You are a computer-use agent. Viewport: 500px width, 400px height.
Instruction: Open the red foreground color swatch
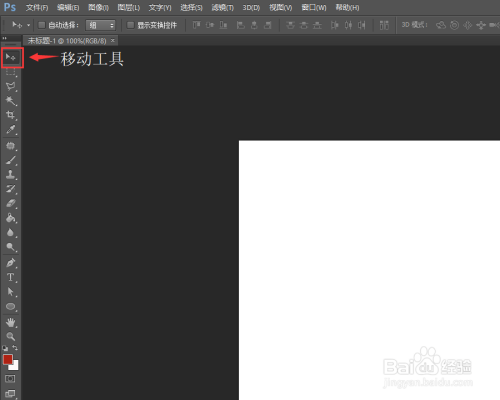click(x=8, y=360)
